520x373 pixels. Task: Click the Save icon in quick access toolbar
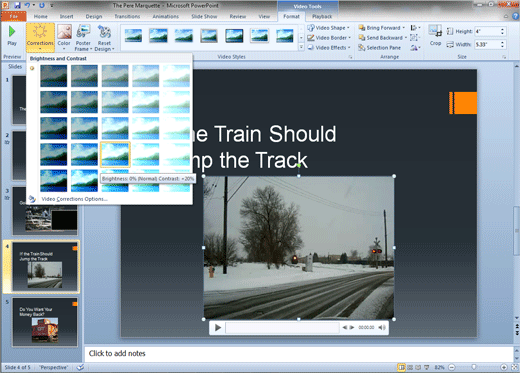click(x=17, y=5)
